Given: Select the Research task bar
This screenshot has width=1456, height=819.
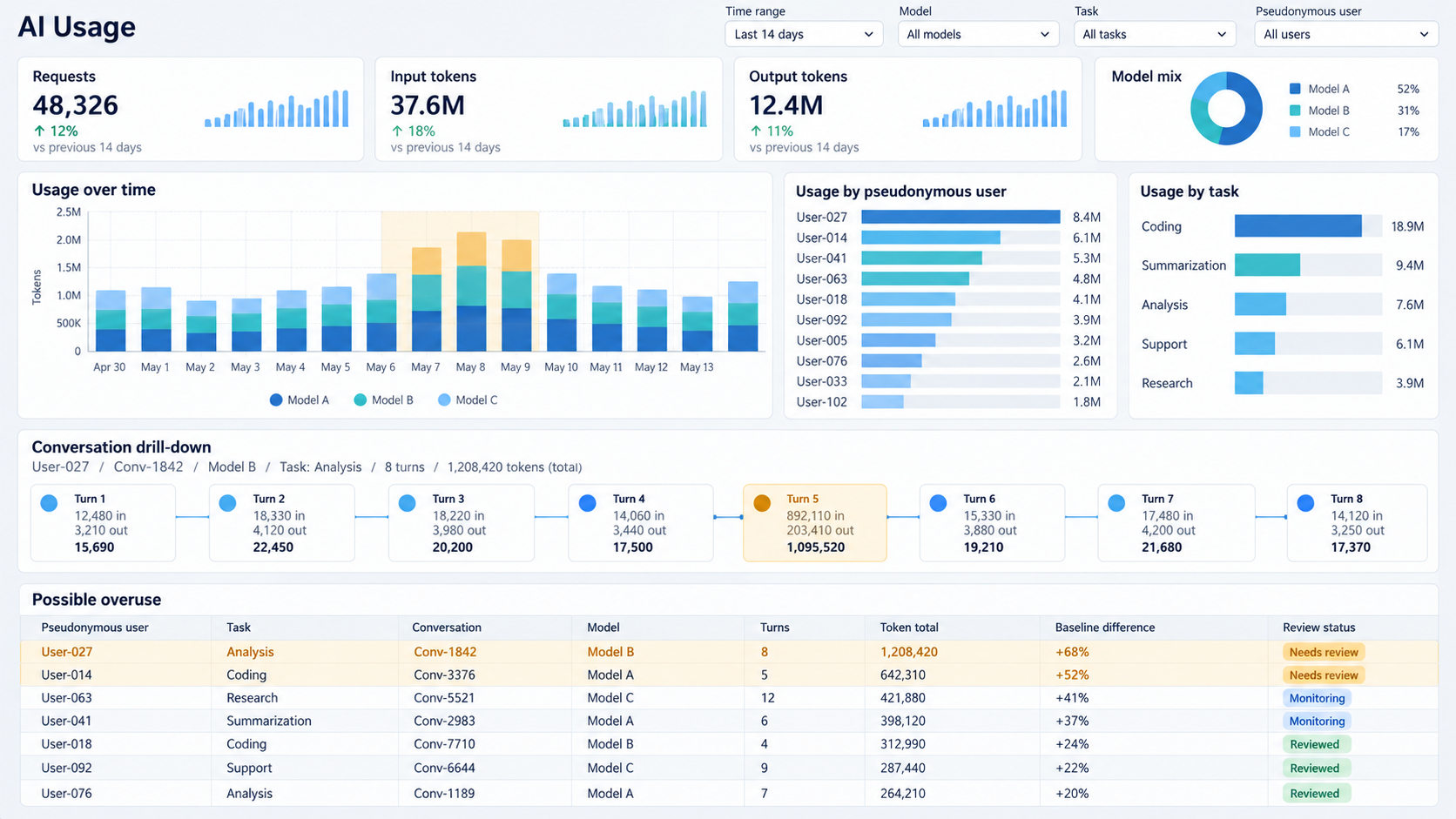Looking at the screenshot, I should click(x=1249, y=383).
